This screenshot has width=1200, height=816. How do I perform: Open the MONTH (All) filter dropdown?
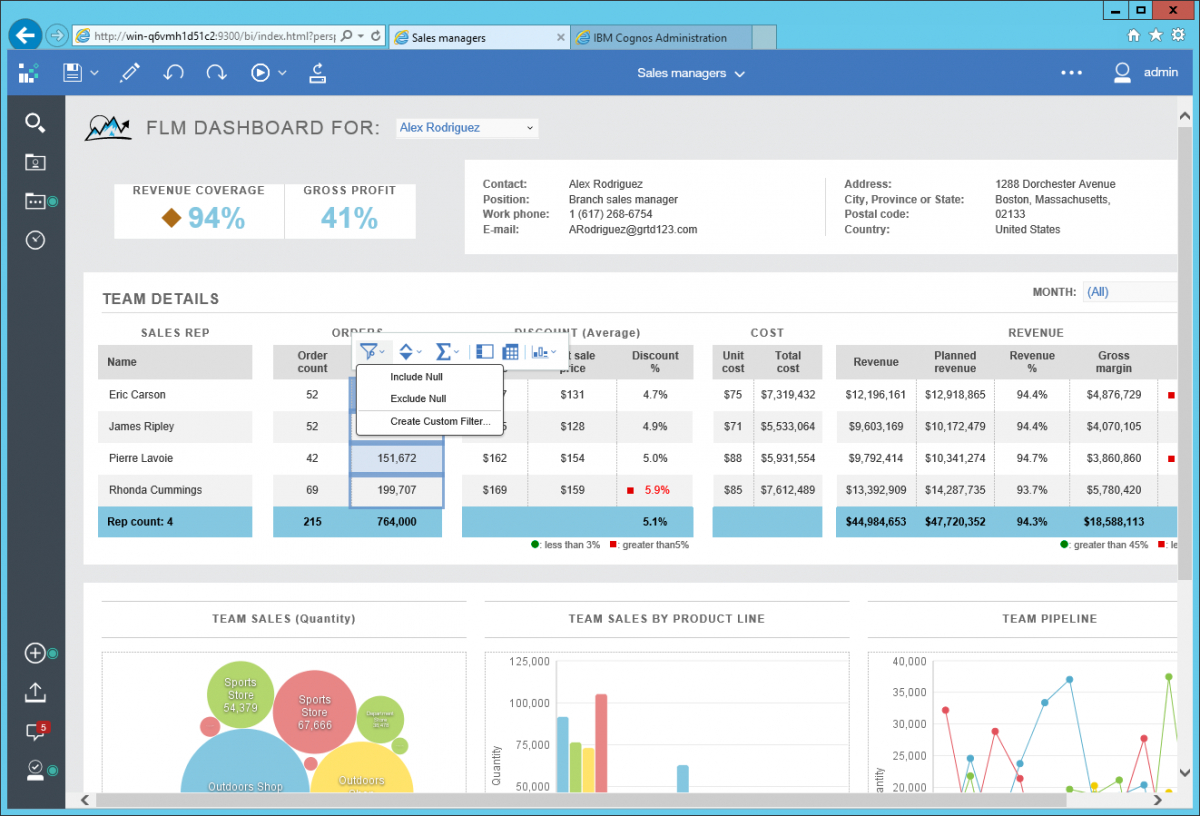tap(1130, 292)
